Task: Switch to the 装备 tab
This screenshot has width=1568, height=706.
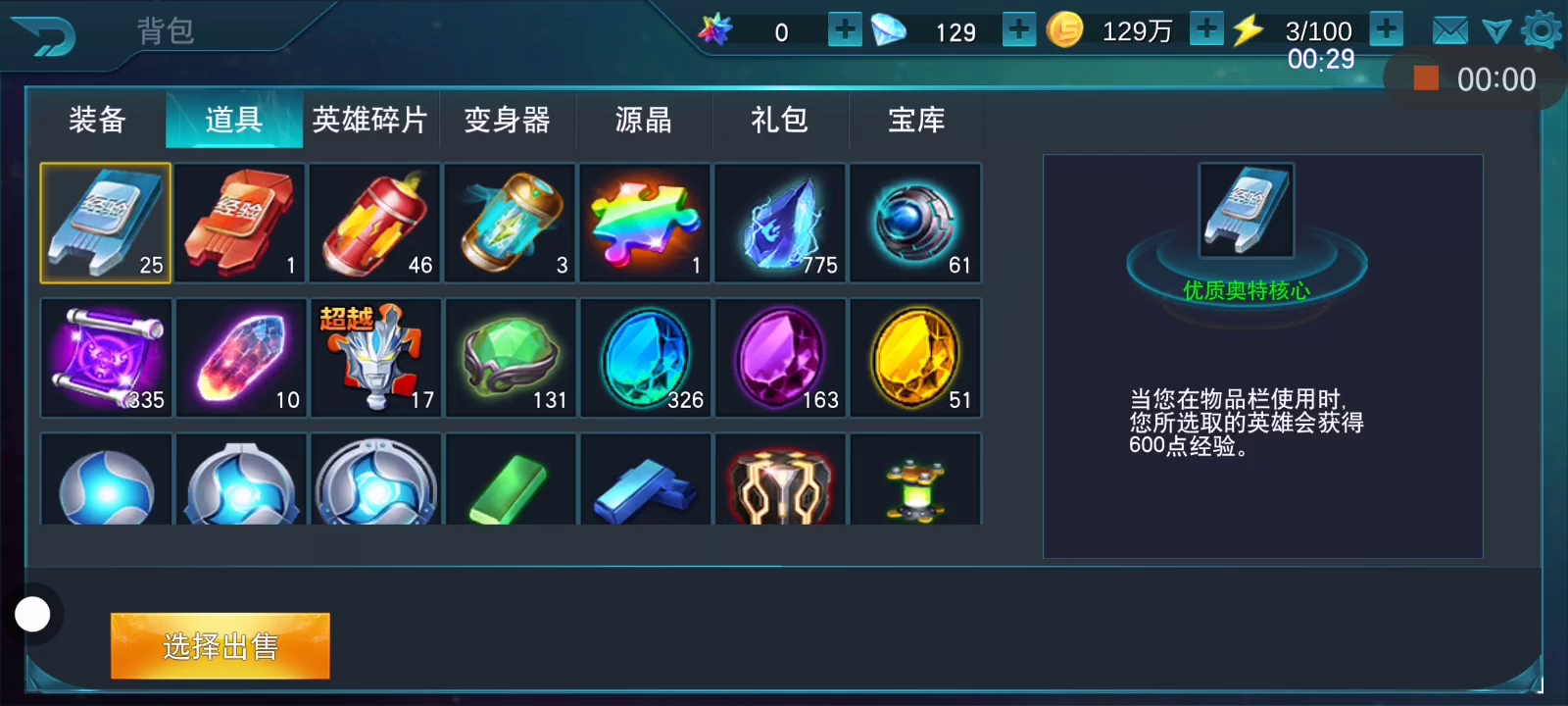Action: point(97,120)
